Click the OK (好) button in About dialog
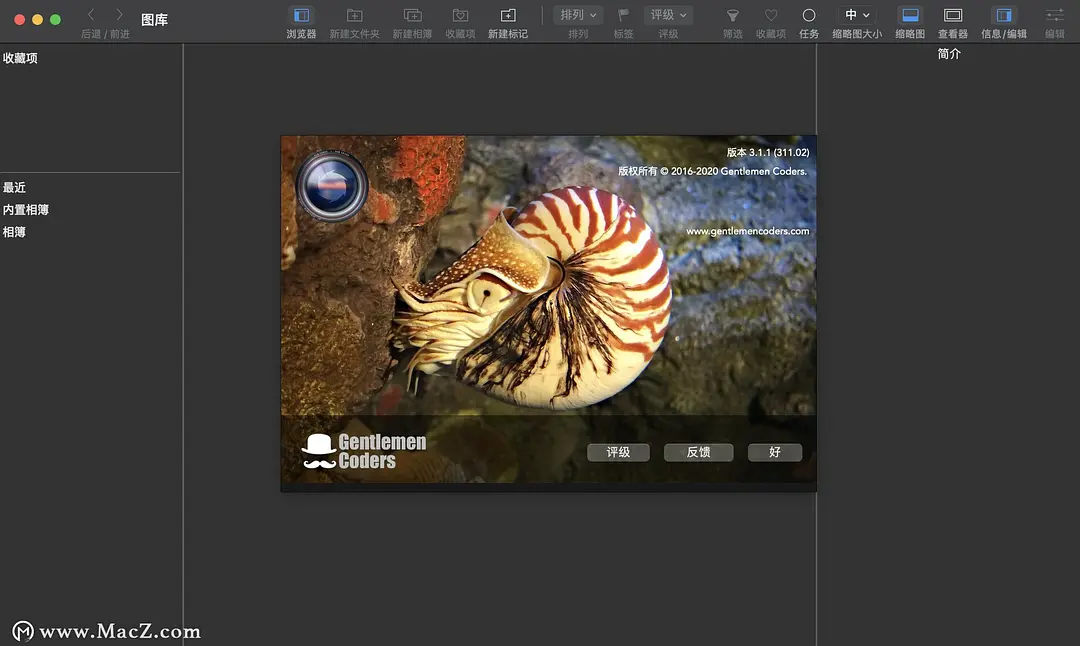 point(775,452)
